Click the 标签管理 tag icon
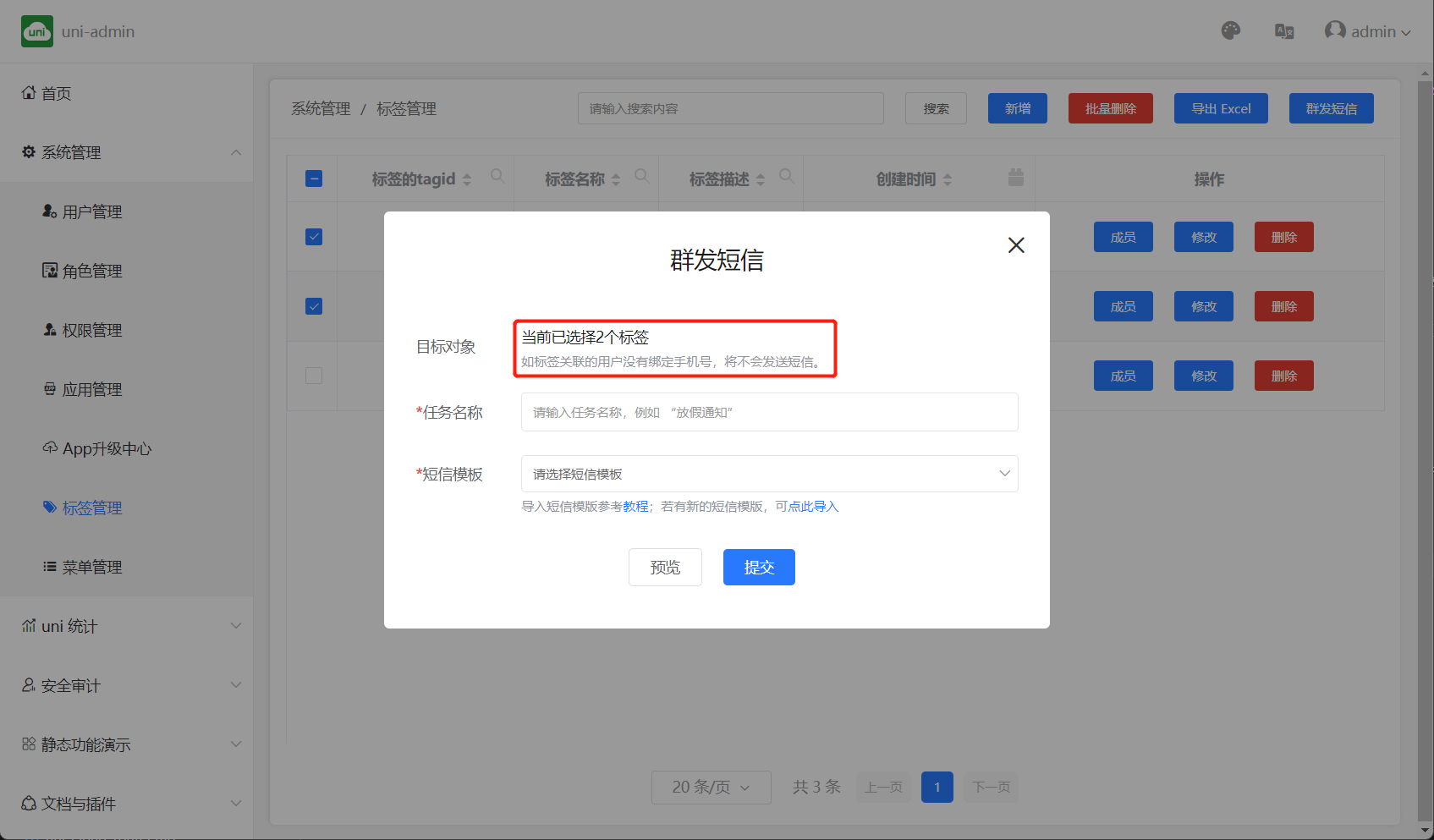Image resolution: width=1434 pixels, height=840 pixels. 50,507
